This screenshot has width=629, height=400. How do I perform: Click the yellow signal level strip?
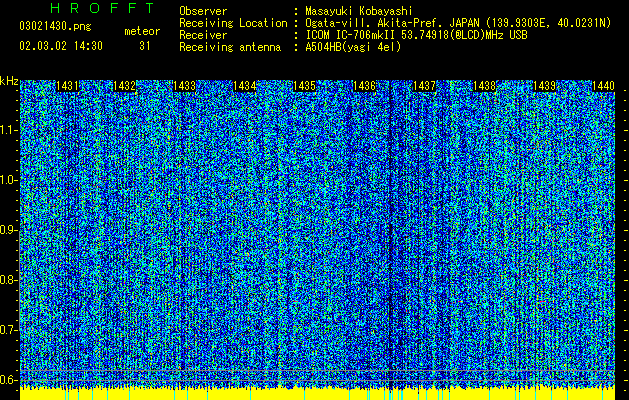coord(317,394)
